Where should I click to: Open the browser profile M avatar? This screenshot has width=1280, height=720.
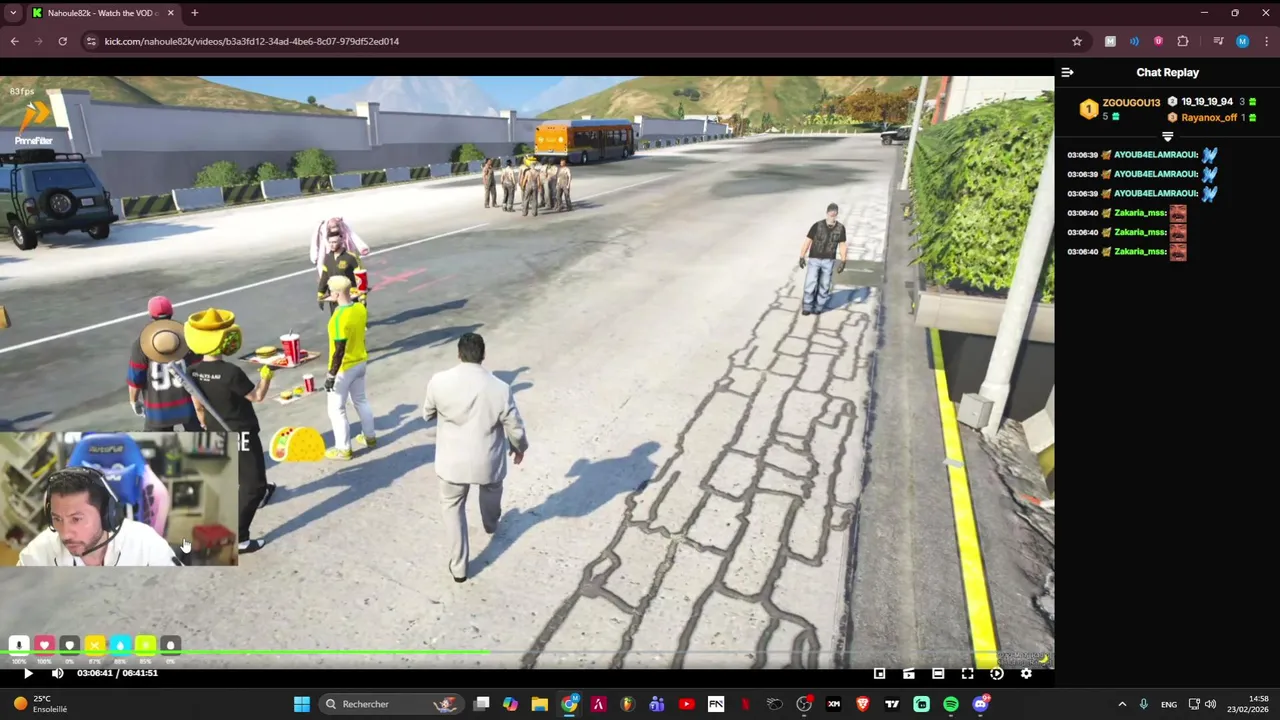[1242, 41]
